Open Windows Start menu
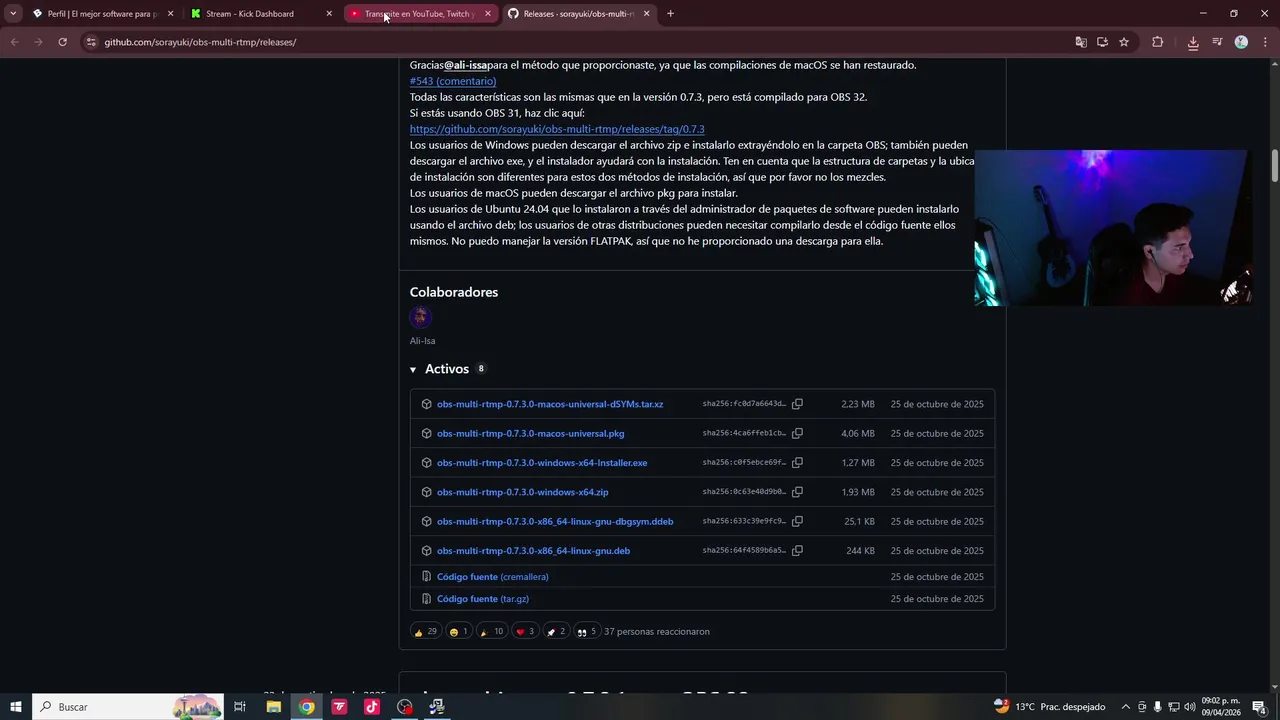The width and height of the screenshot is (1280, 720). [16, 707]
